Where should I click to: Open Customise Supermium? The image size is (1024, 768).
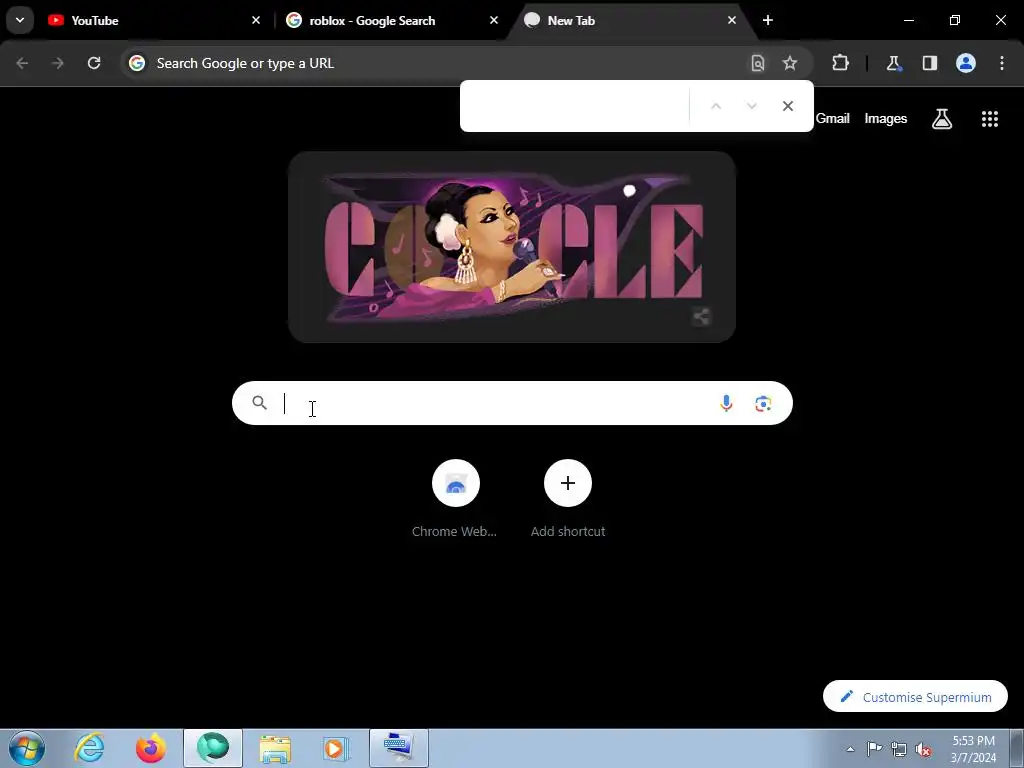pos(916,697)
